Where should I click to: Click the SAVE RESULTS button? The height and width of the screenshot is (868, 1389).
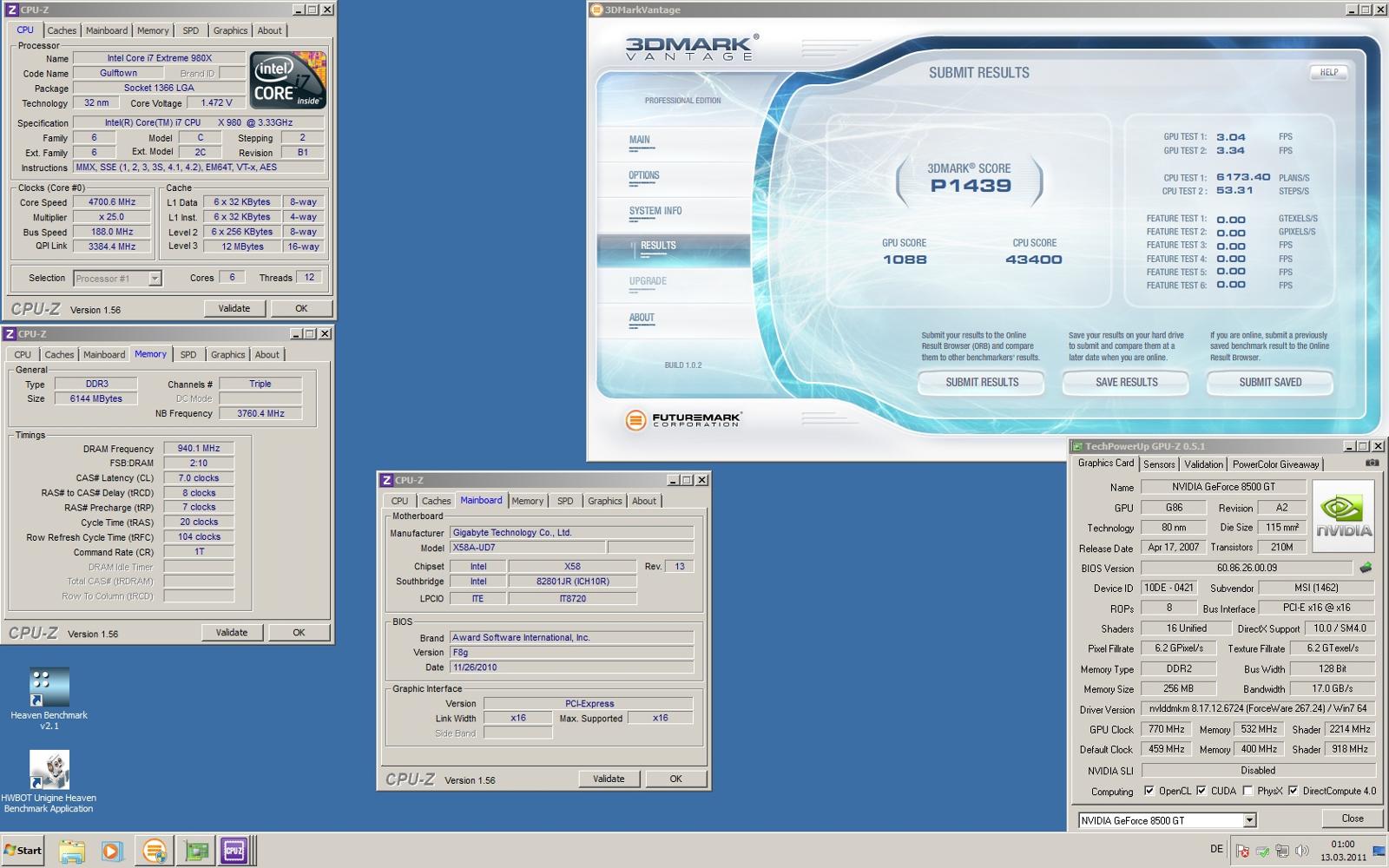click(x=1126, y=382)
